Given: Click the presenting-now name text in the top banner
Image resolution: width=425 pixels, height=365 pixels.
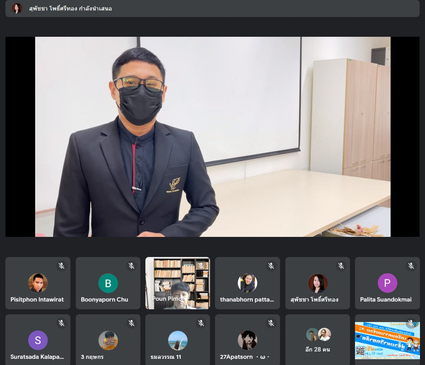Looking at the screenshot, I should [70, 9].
